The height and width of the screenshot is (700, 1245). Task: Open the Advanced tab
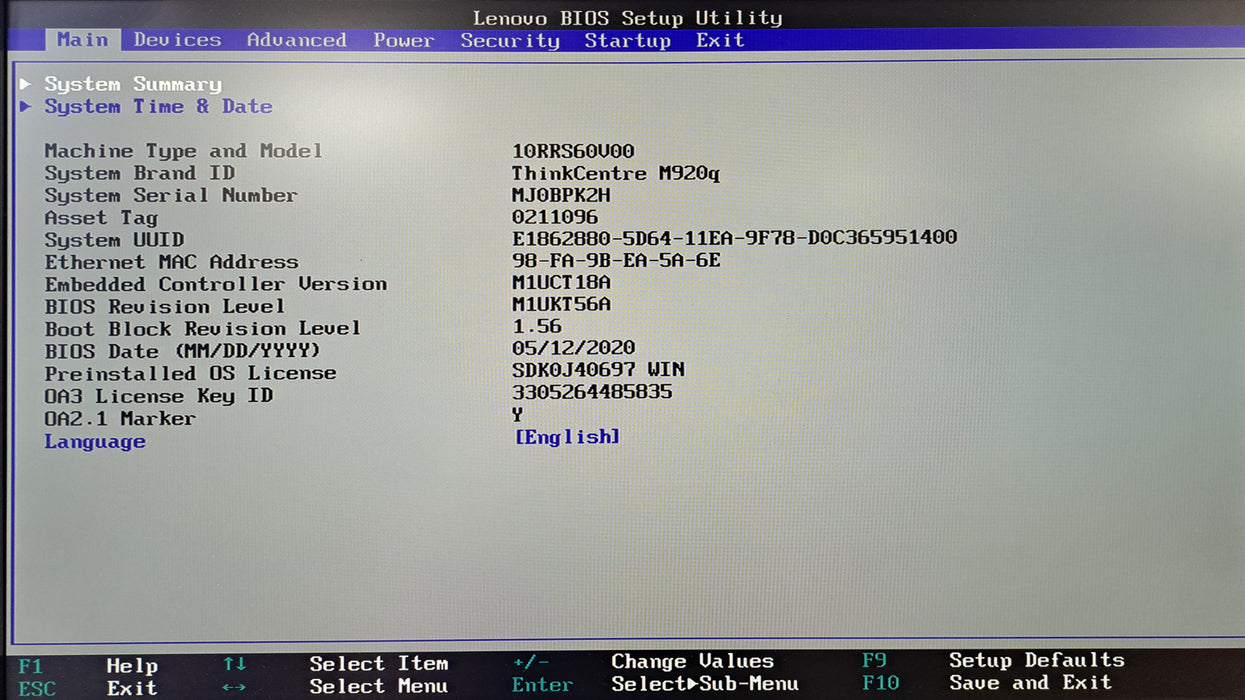pos(297,40)
